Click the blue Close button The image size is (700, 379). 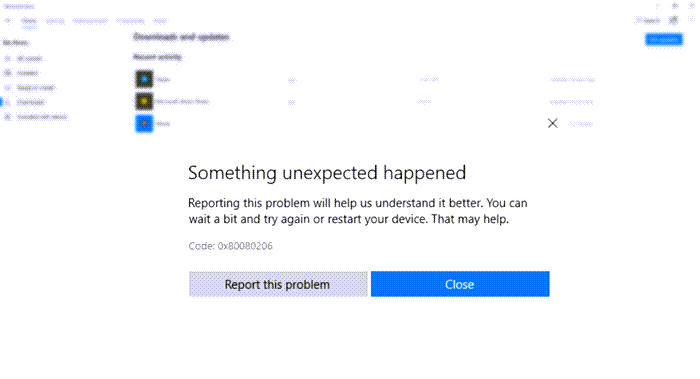tap(460, 284)
